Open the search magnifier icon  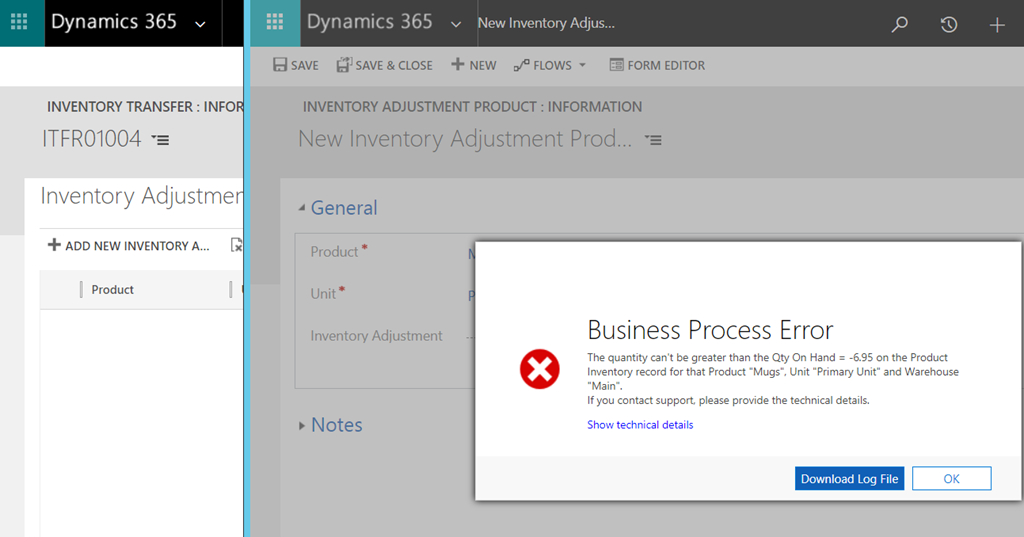(x=899, y=24)
